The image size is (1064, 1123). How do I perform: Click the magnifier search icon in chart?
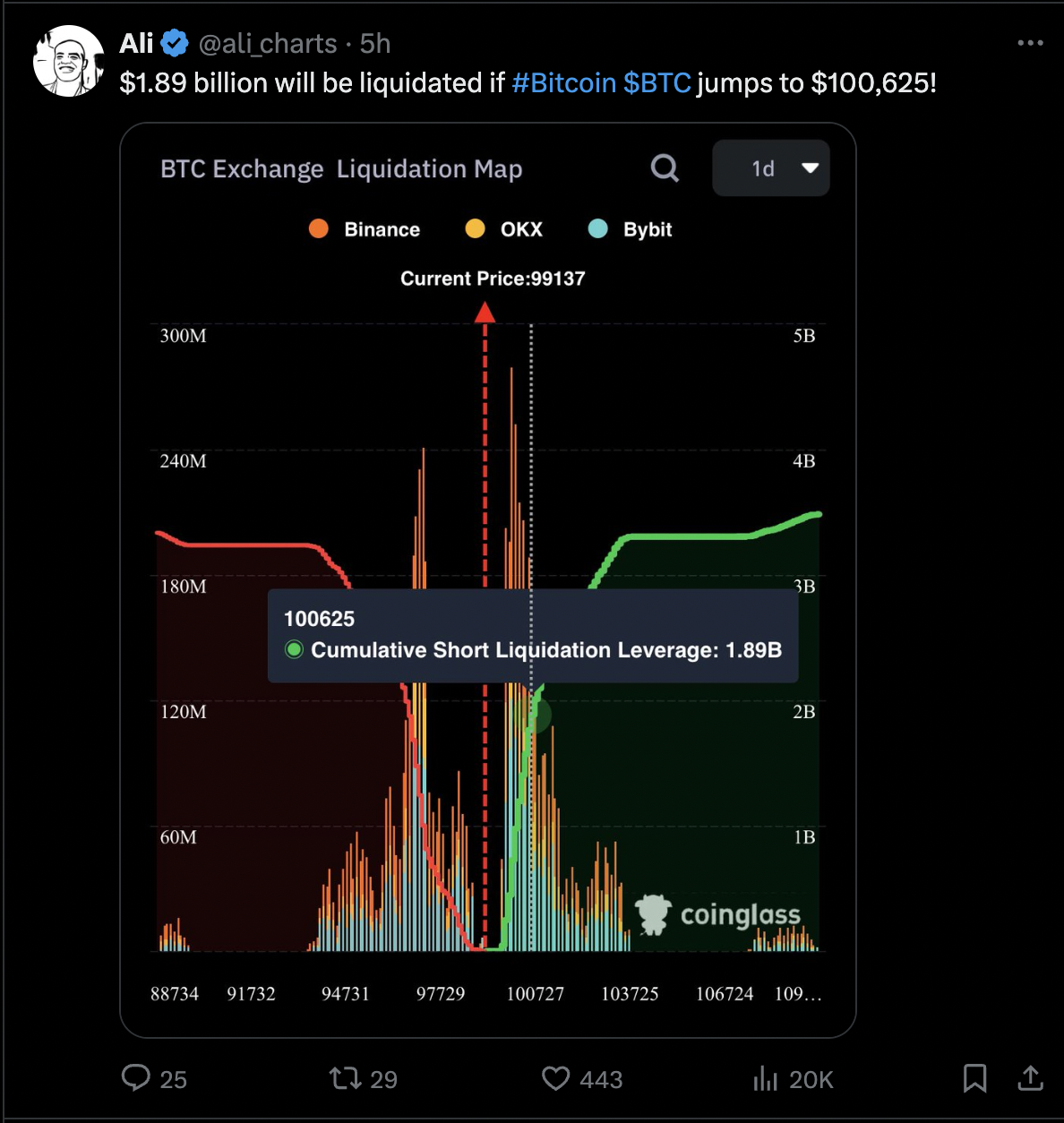tap(665, 167)
